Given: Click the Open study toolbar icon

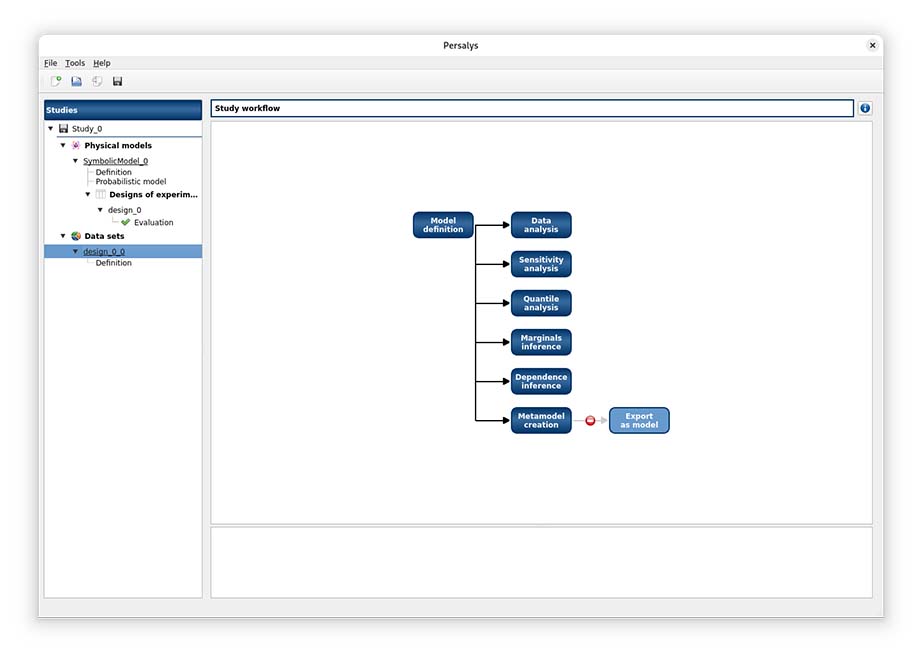Looking at the screenshot, I should 76,81.
